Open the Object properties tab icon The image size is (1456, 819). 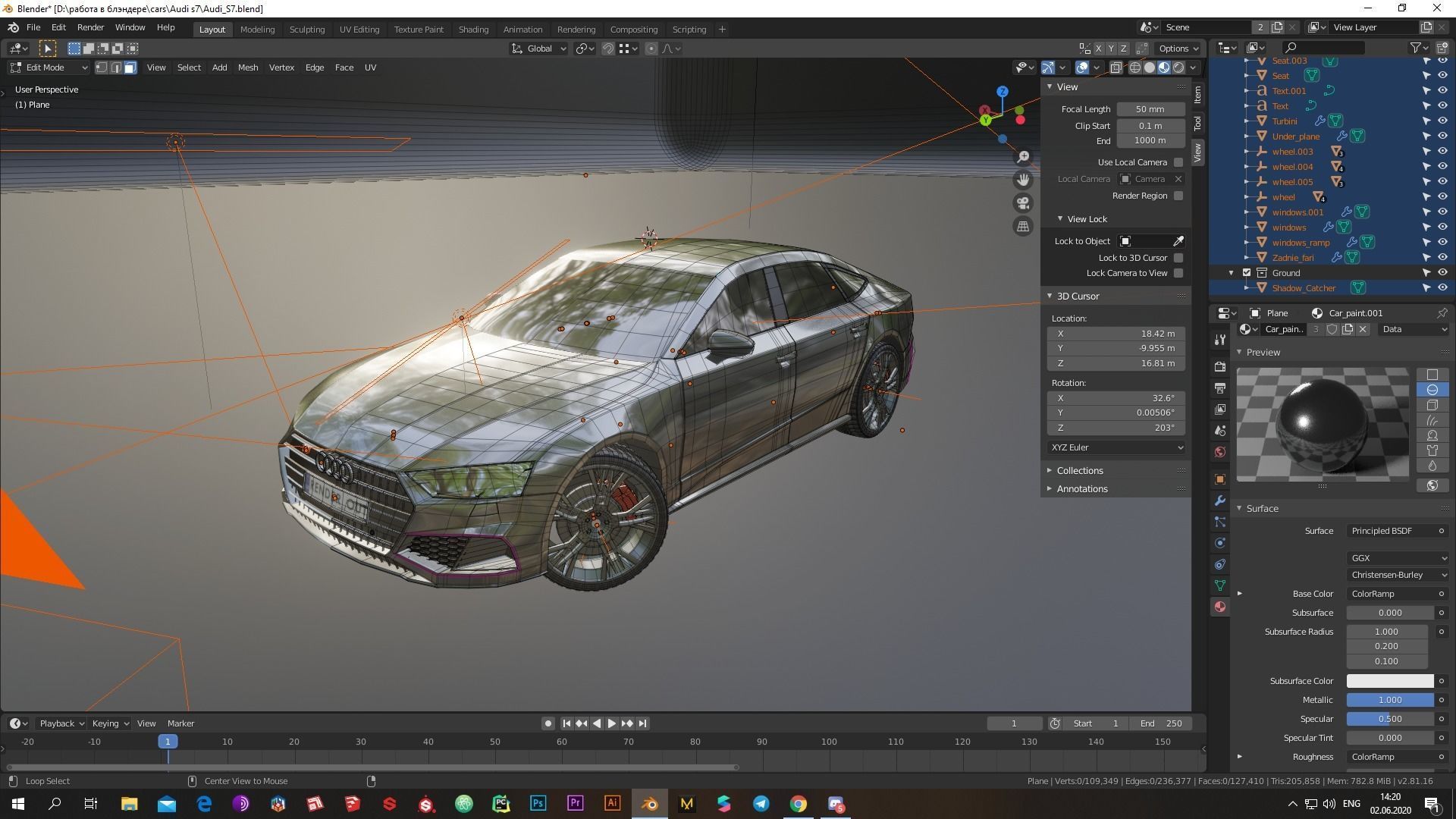click(1219, 479)
